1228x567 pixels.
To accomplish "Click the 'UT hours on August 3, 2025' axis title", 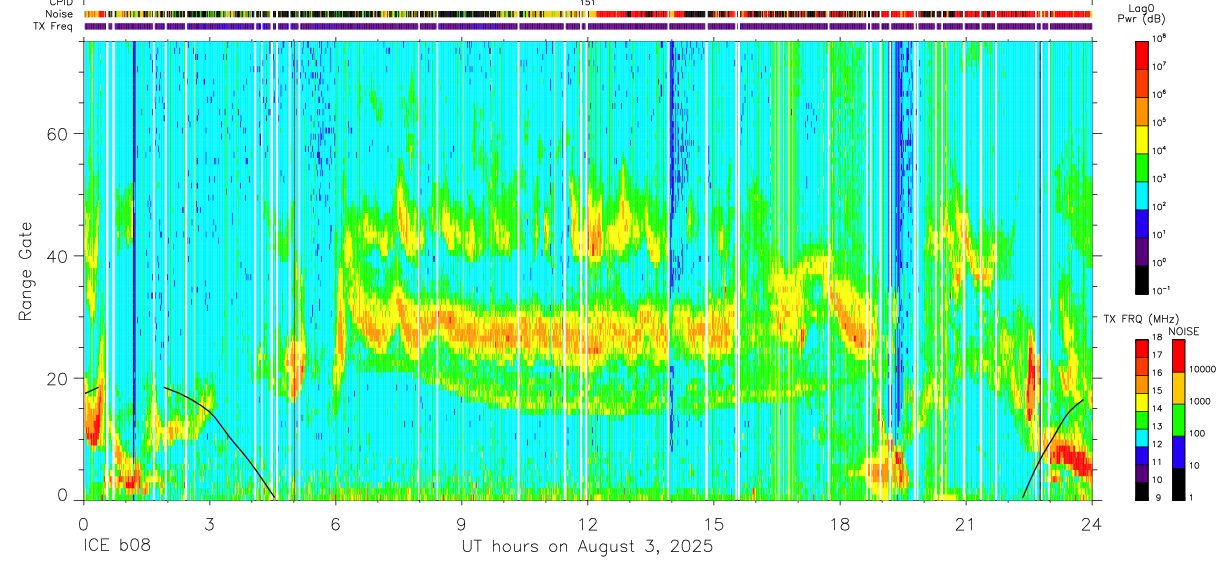I will point(587,547).
